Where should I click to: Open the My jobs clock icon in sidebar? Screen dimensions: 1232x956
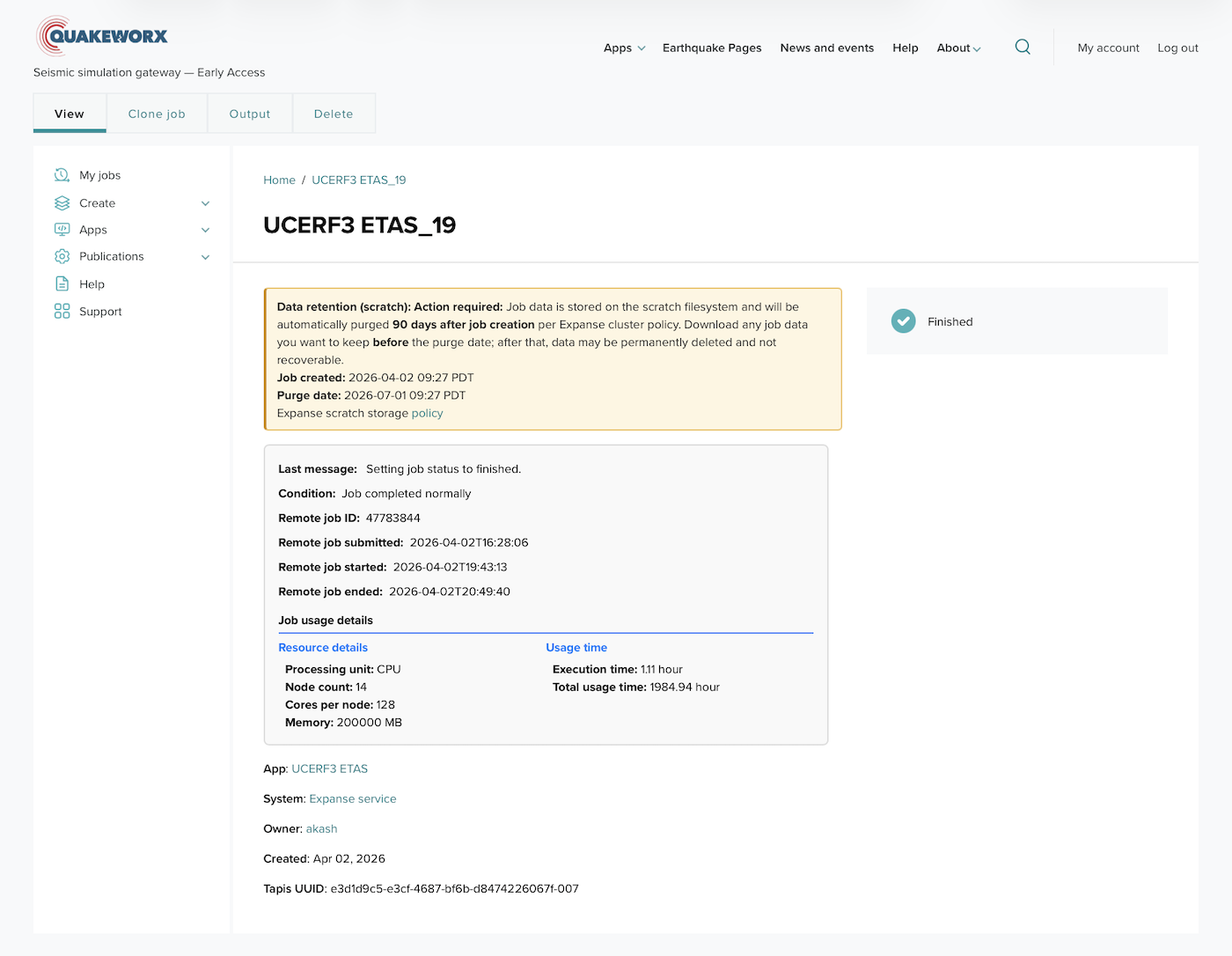[x=61, y=174]
